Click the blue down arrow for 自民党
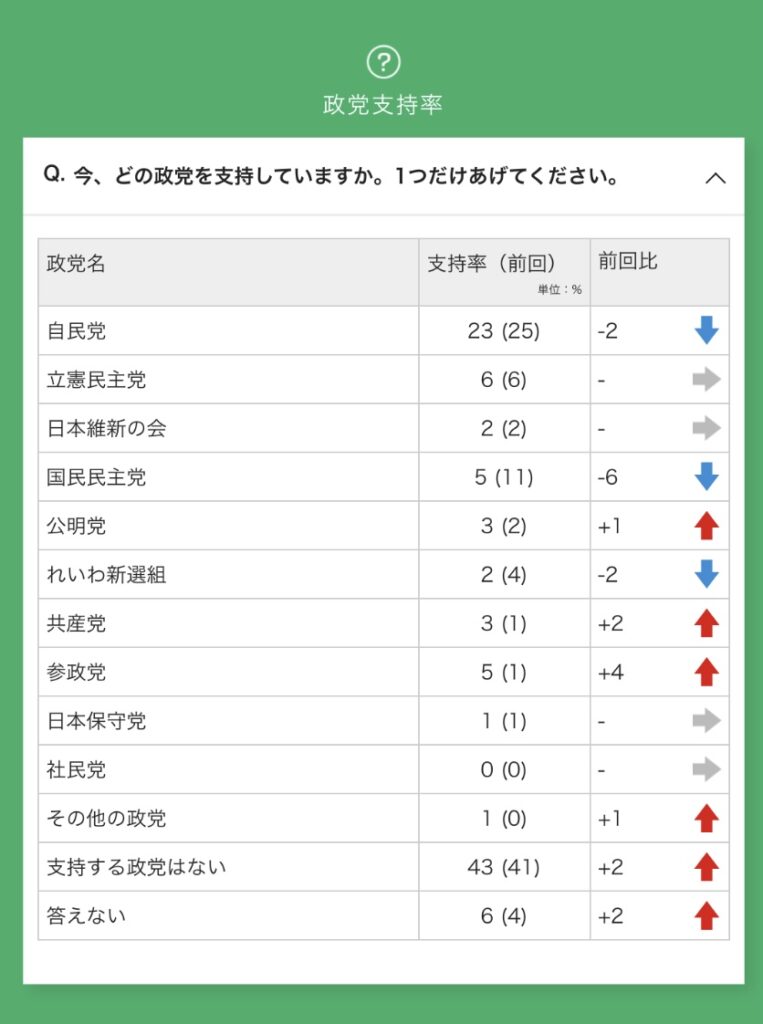This screenshot has height=1024, width=763. point(707,330)
